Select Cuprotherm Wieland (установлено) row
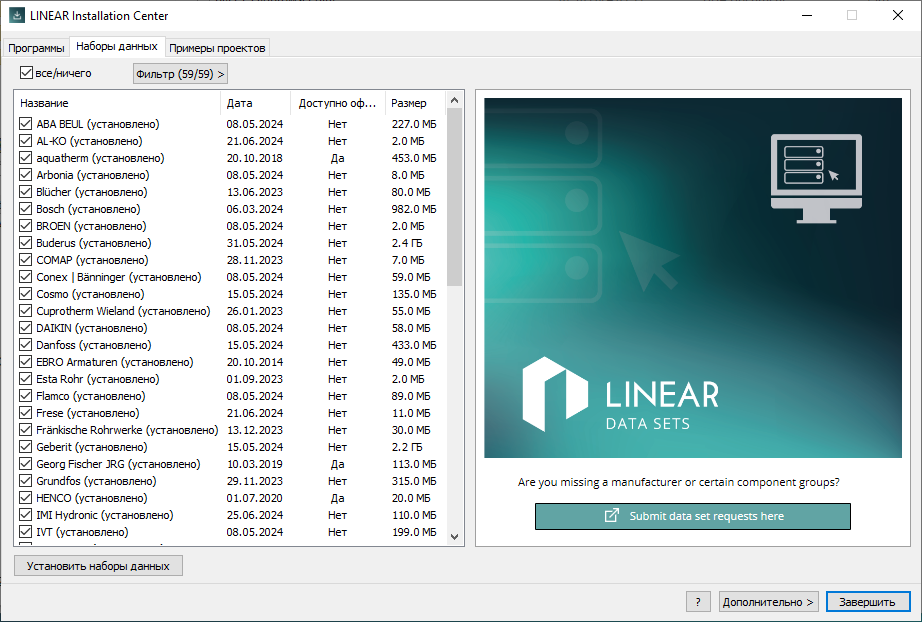This screenshot has width=922, height=622. pos(229,311)
